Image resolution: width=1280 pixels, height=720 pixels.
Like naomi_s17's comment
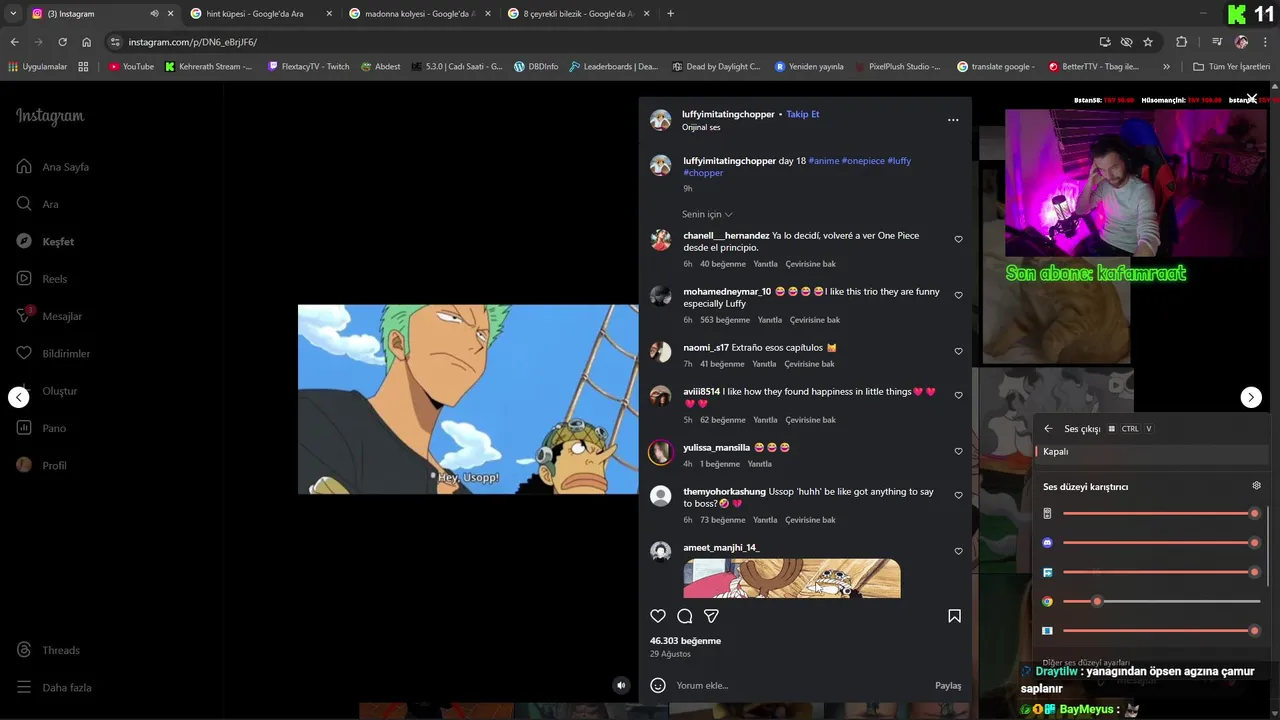(x=958, y=352)
